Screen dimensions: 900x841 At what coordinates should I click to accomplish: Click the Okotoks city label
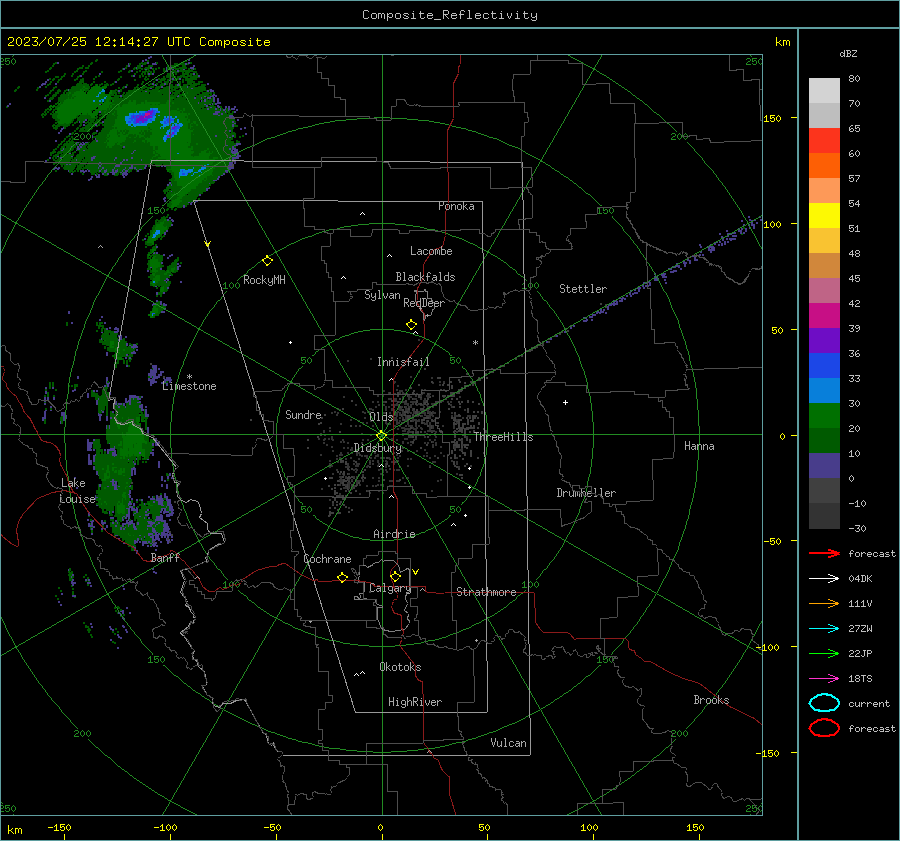[400, 667]
